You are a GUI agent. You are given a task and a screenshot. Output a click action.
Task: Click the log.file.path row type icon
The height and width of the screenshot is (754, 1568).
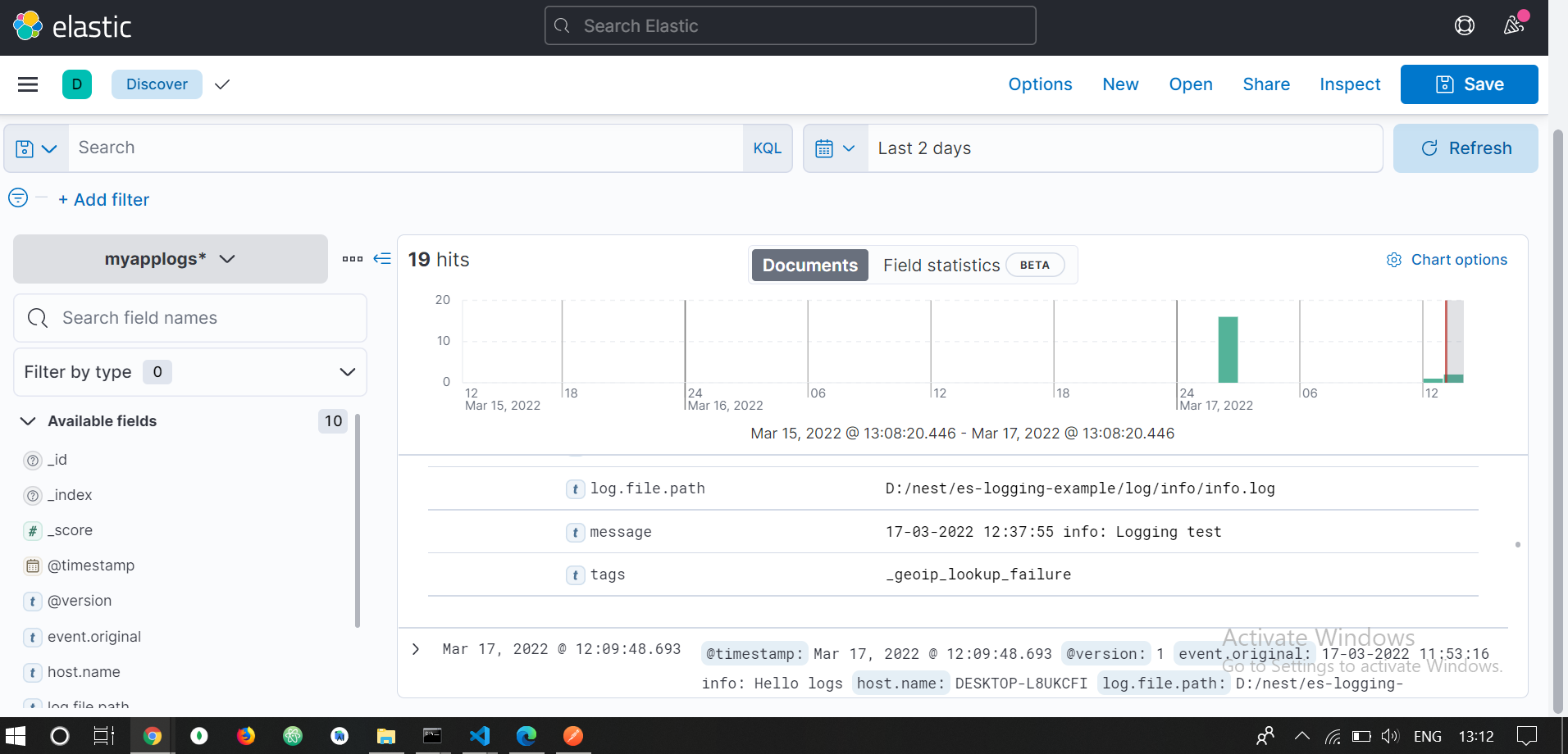tap(576, 489)
